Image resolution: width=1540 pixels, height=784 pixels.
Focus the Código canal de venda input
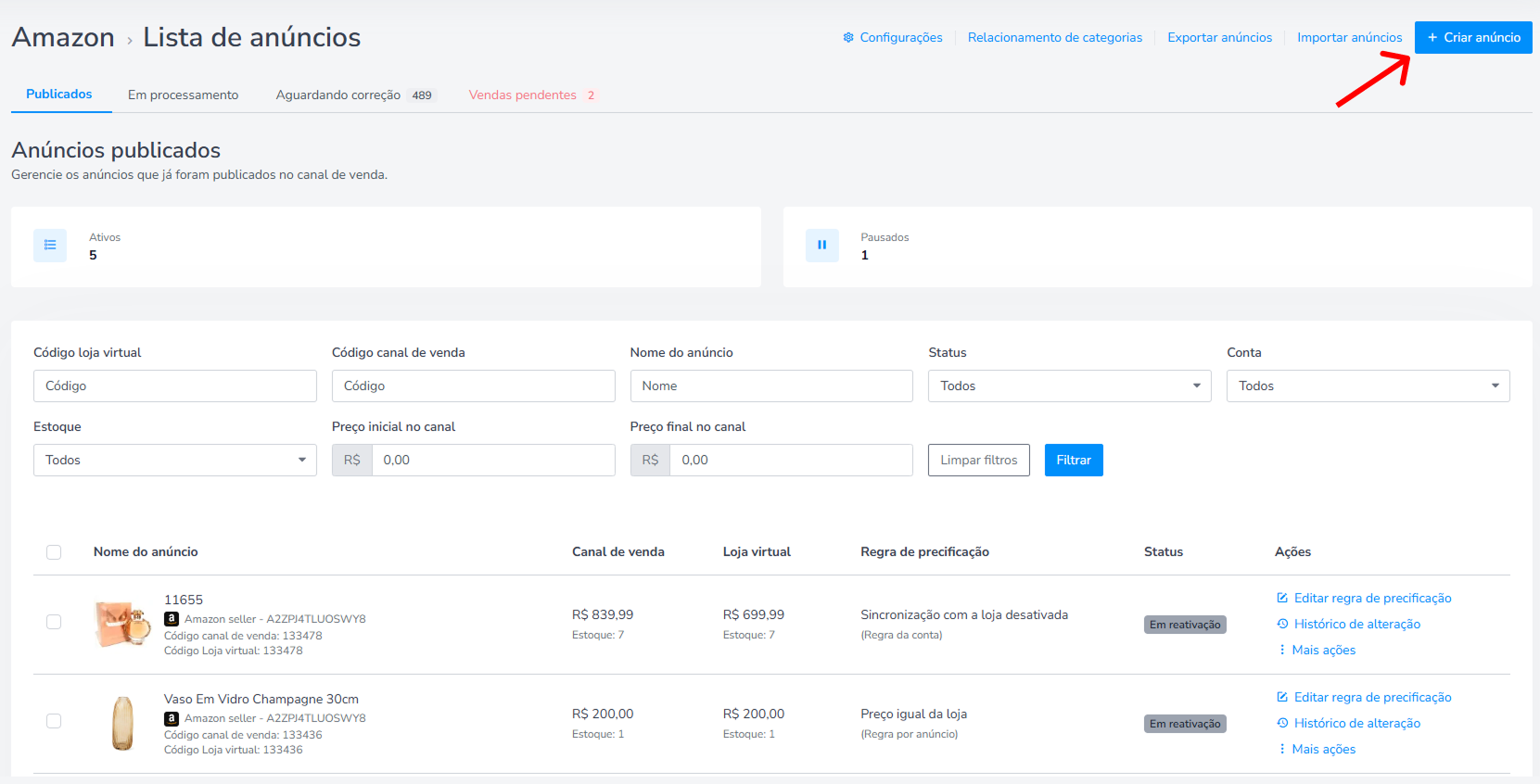[x=474, y=386]
